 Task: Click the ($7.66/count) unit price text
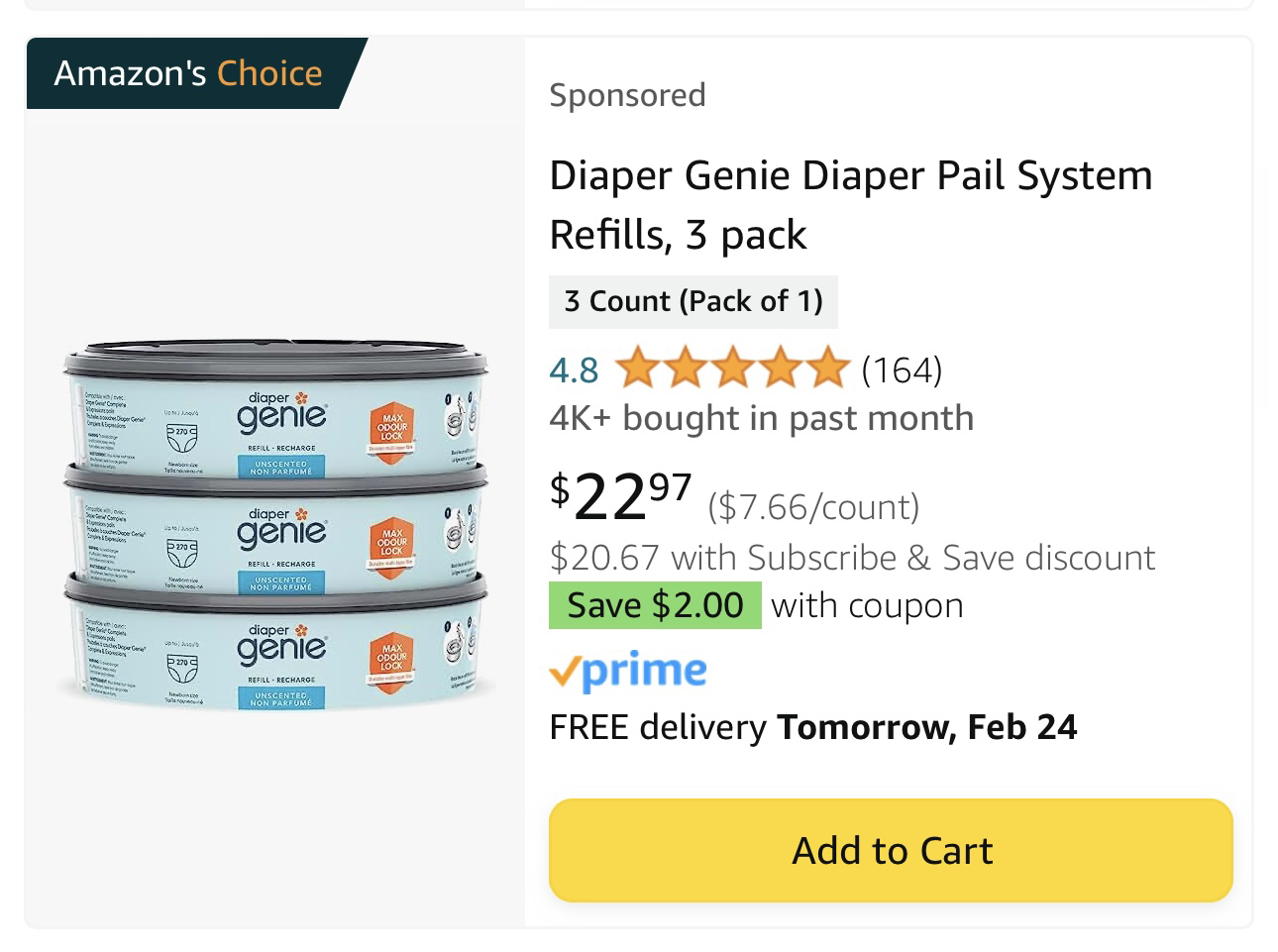(x=812, y=506)
